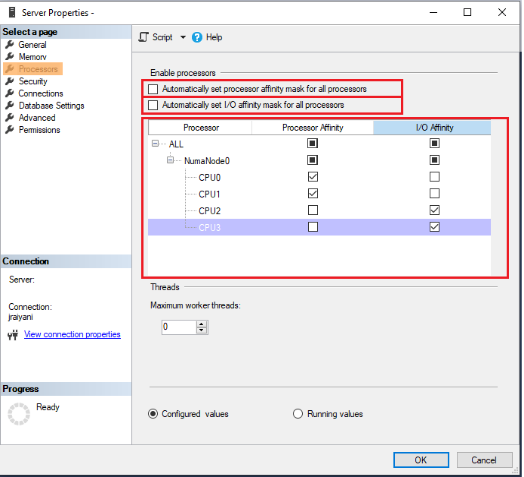
Task: Open Database Settings page
Action: 51,106
